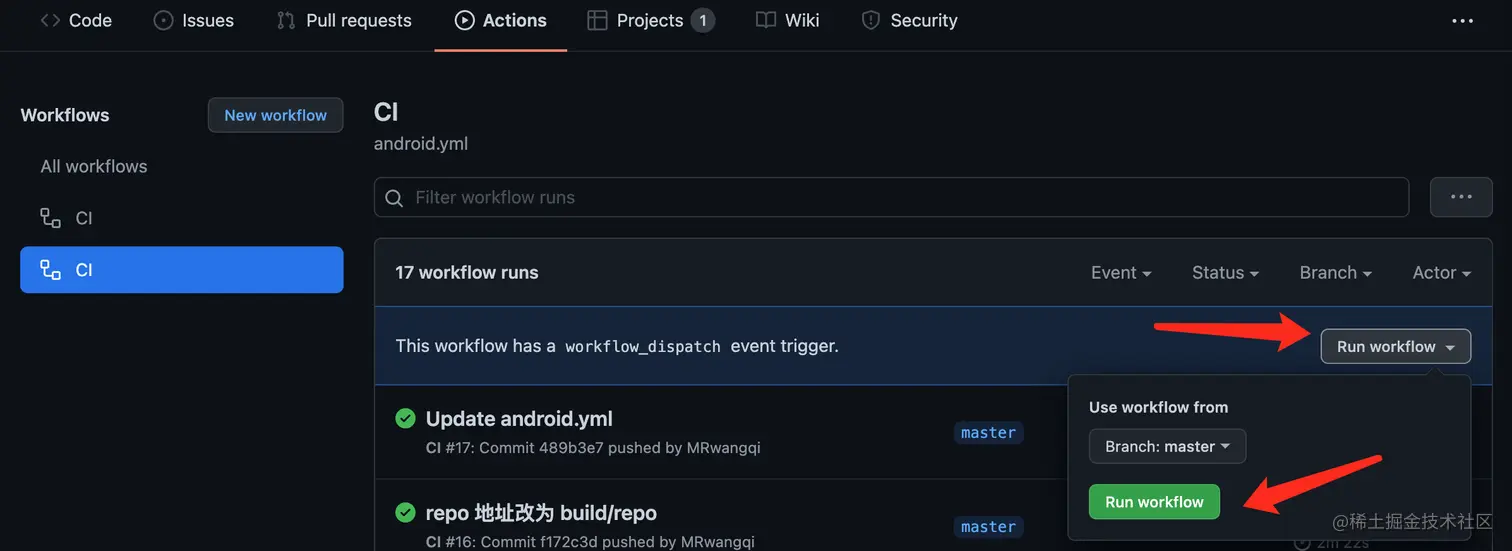The width and height of the screenshot is (1512, 551).
Task: Click the CI #17 commit 489b3e7 text
Action: click(593, 448)
